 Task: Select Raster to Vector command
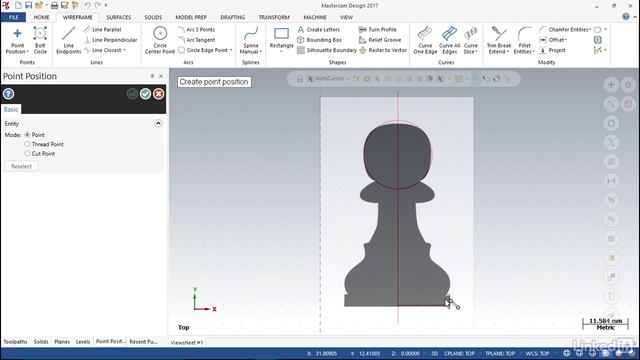tap(383, 50)
